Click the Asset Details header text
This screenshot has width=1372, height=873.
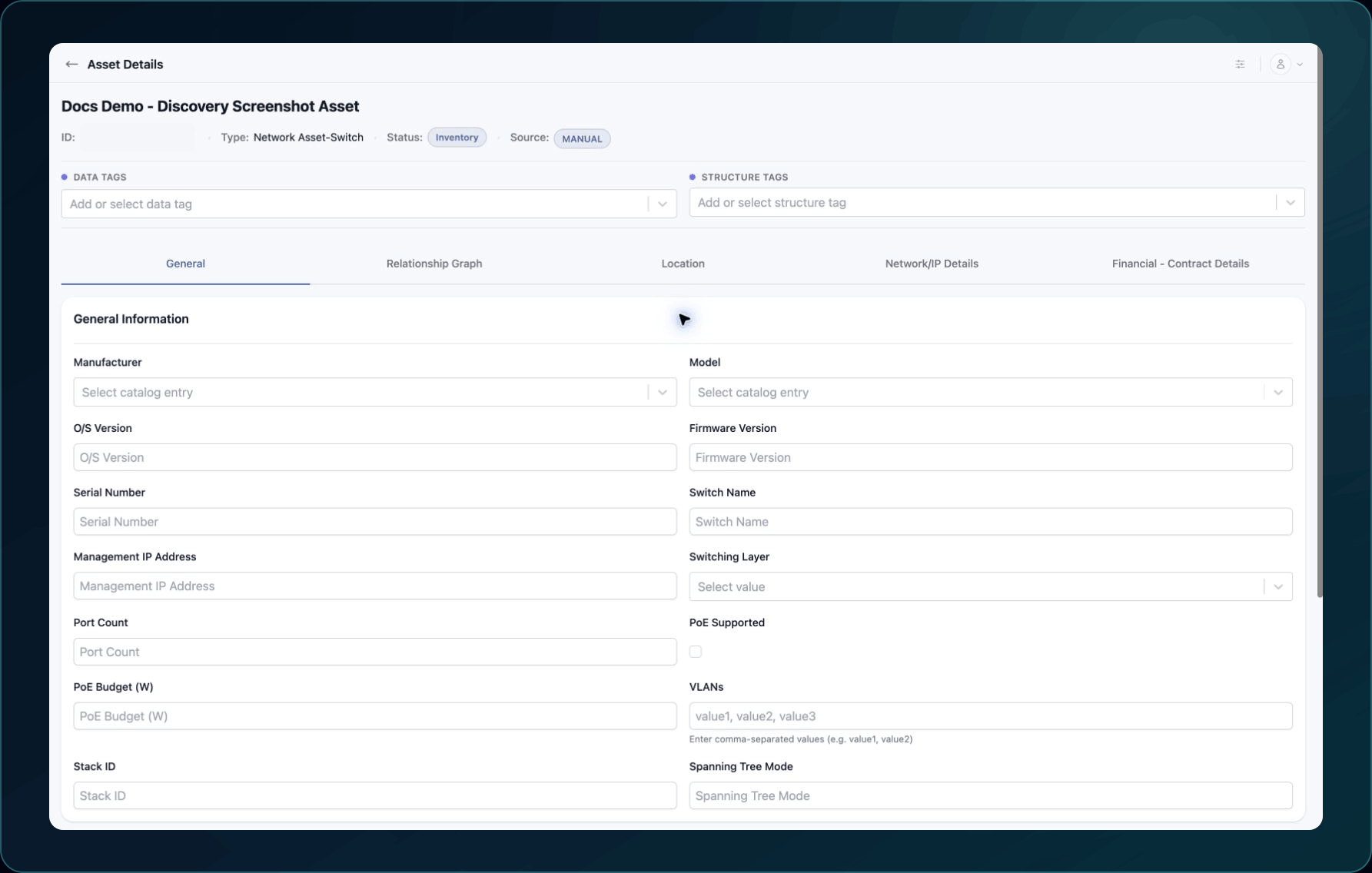coord(125,65)
